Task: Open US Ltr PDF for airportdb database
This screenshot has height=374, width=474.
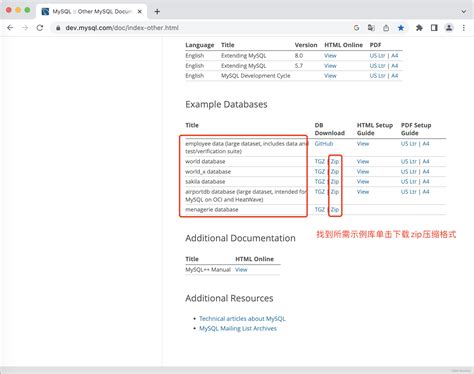Action: click(409, 192)
